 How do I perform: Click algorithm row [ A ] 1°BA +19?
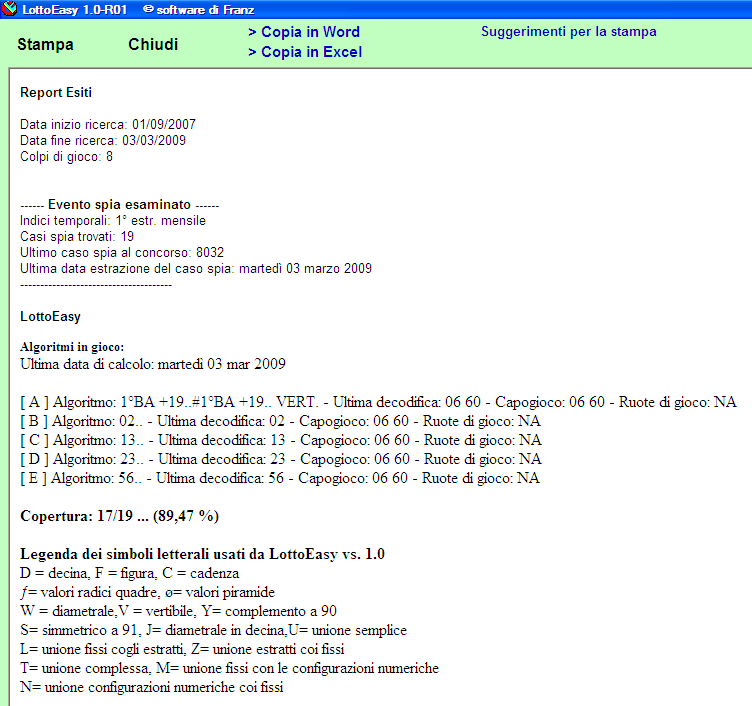tap(378, 402)
